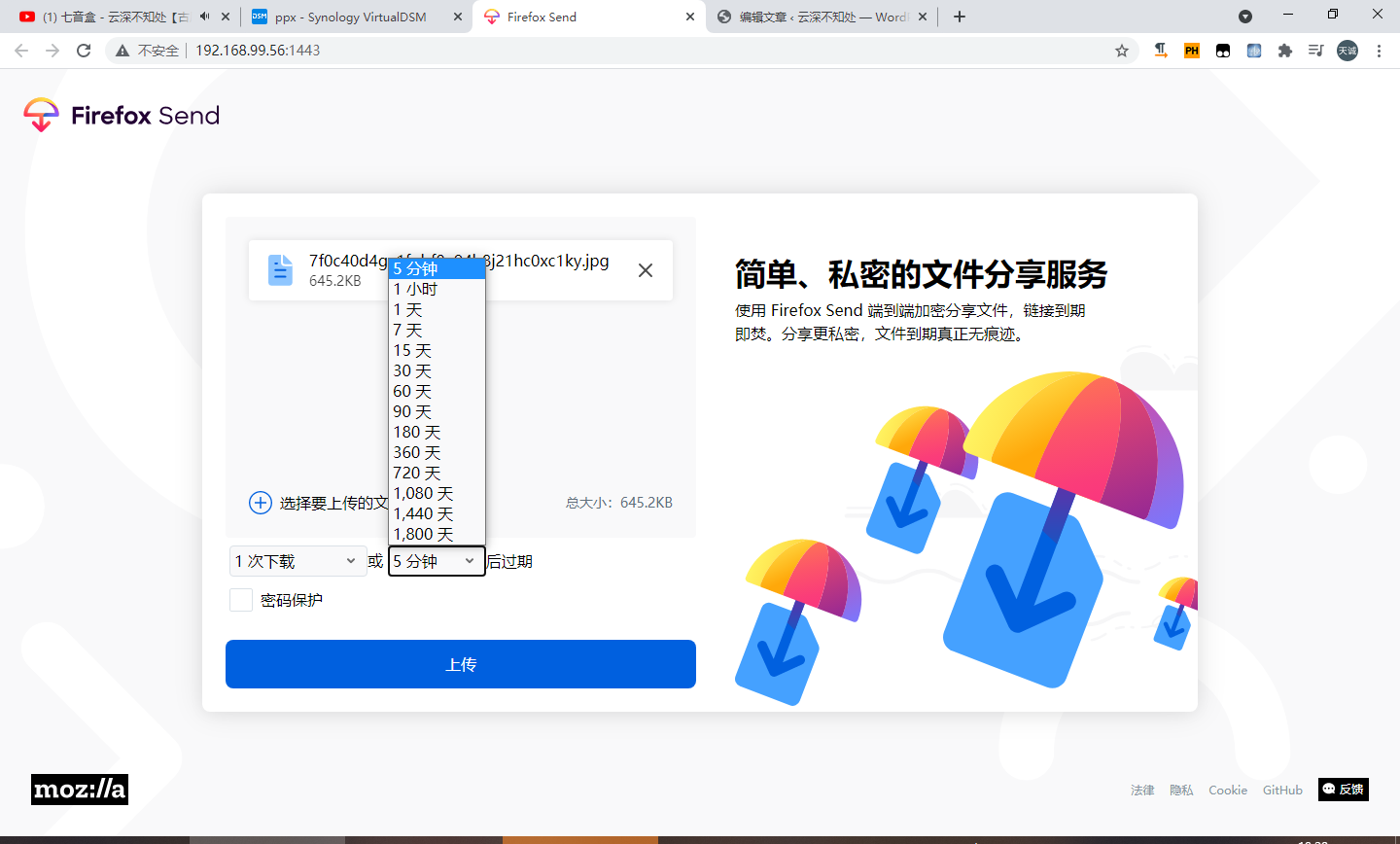Open the browser extensions puzzle icon

[x=1284, y=50]
